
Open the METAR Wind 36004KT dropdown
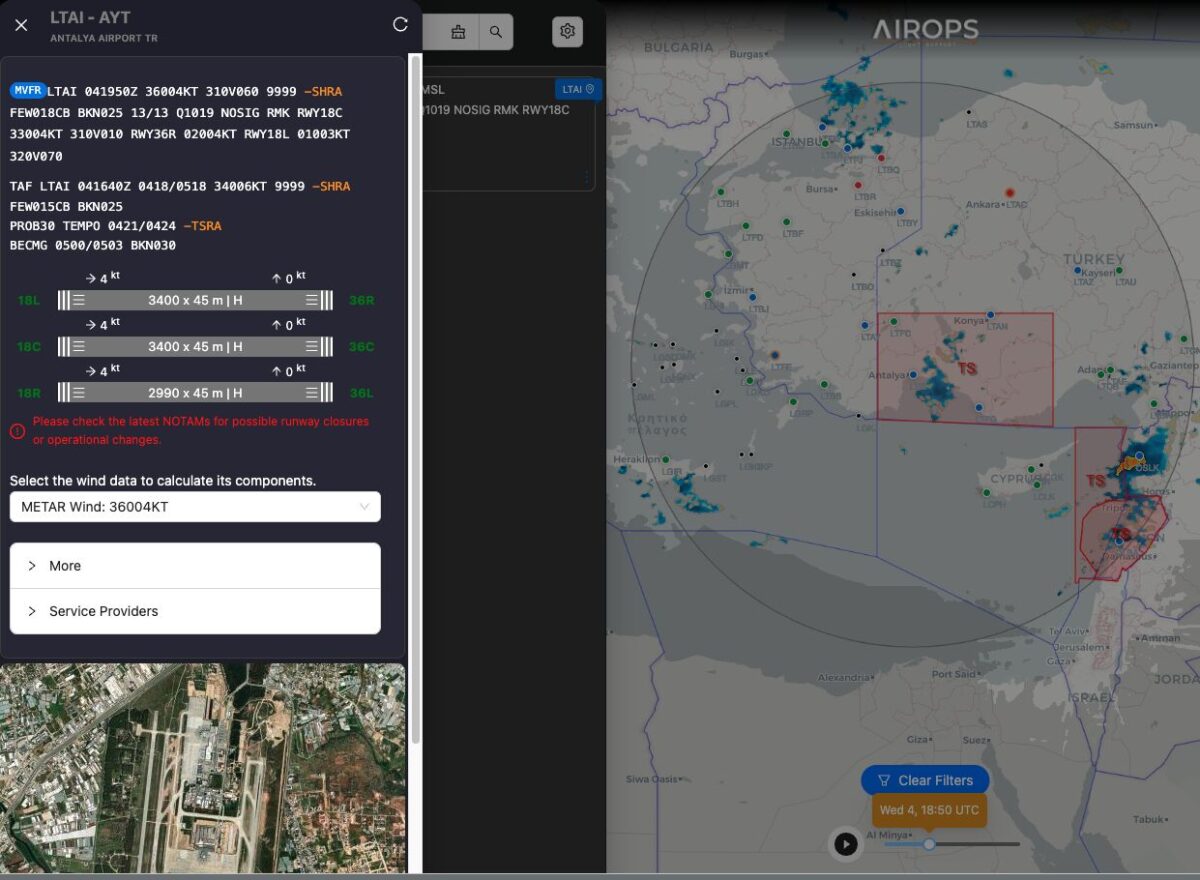tap(195, 507)
